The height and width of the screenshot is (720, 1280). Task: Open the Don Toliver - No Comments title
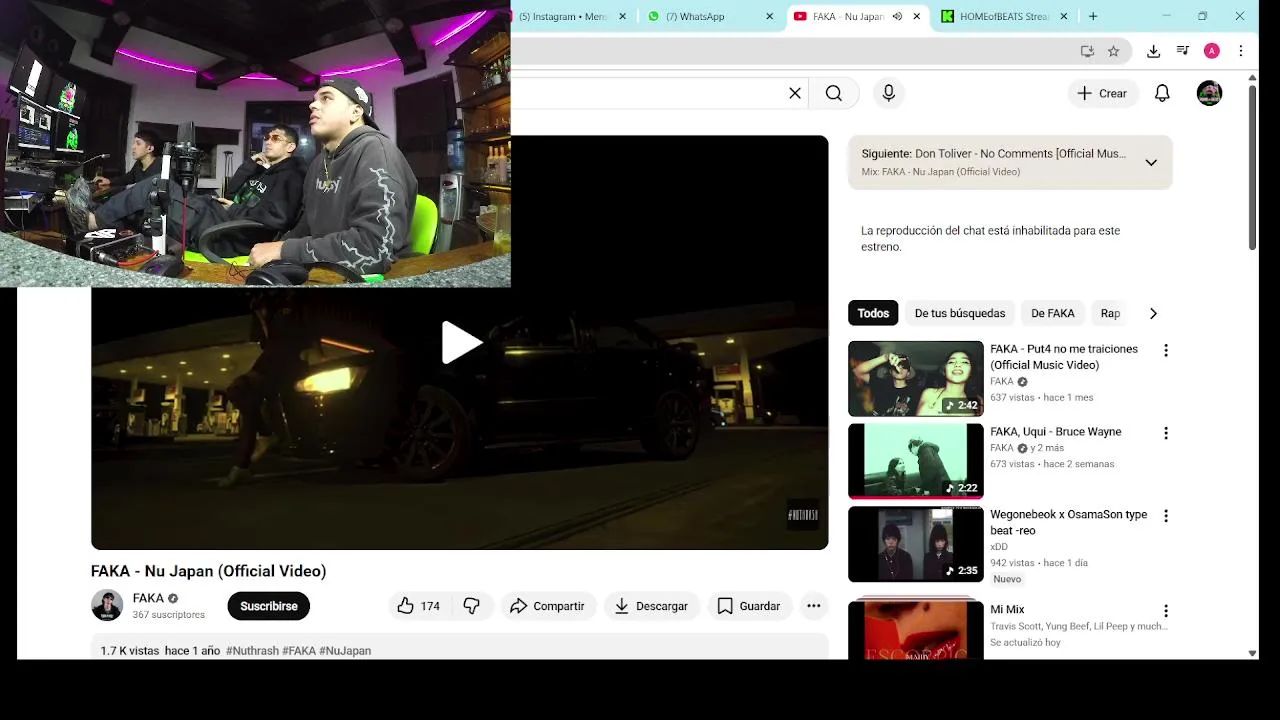click(1020, 154)
